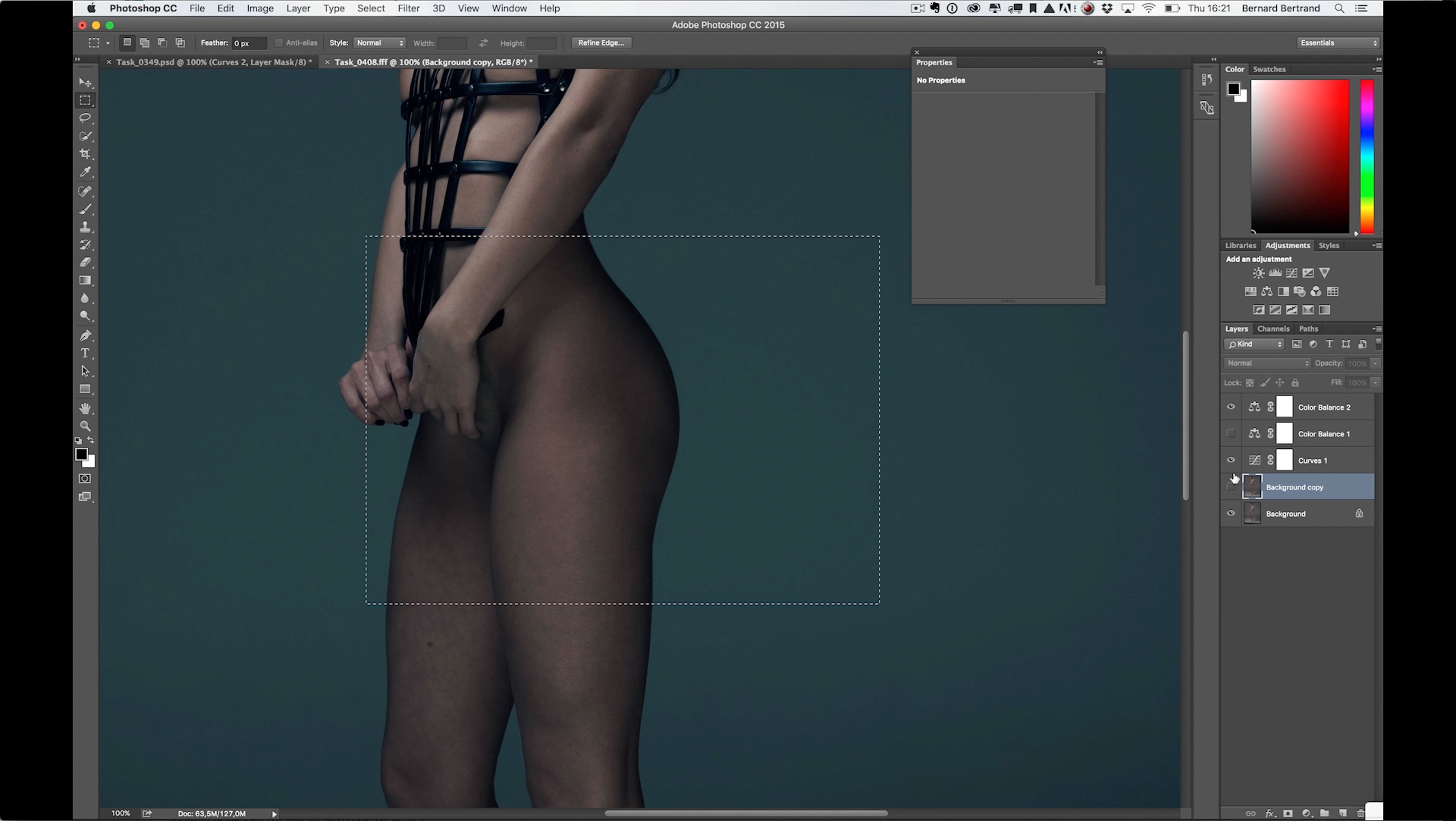Select the Crop tool
Image resolution: width=1456 pixels, height=821 pixels.
[85, 154]
